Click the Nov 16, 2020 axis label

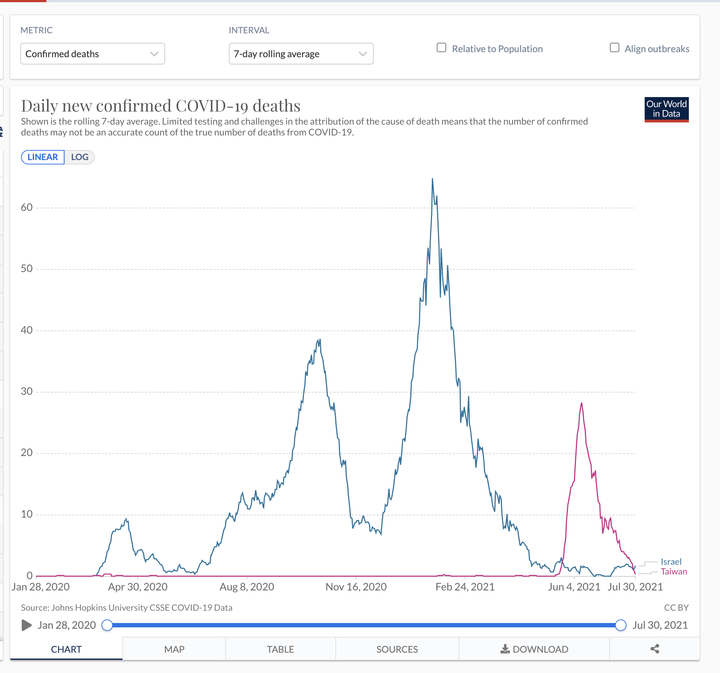pyautogui.click(x=356, y=587)
